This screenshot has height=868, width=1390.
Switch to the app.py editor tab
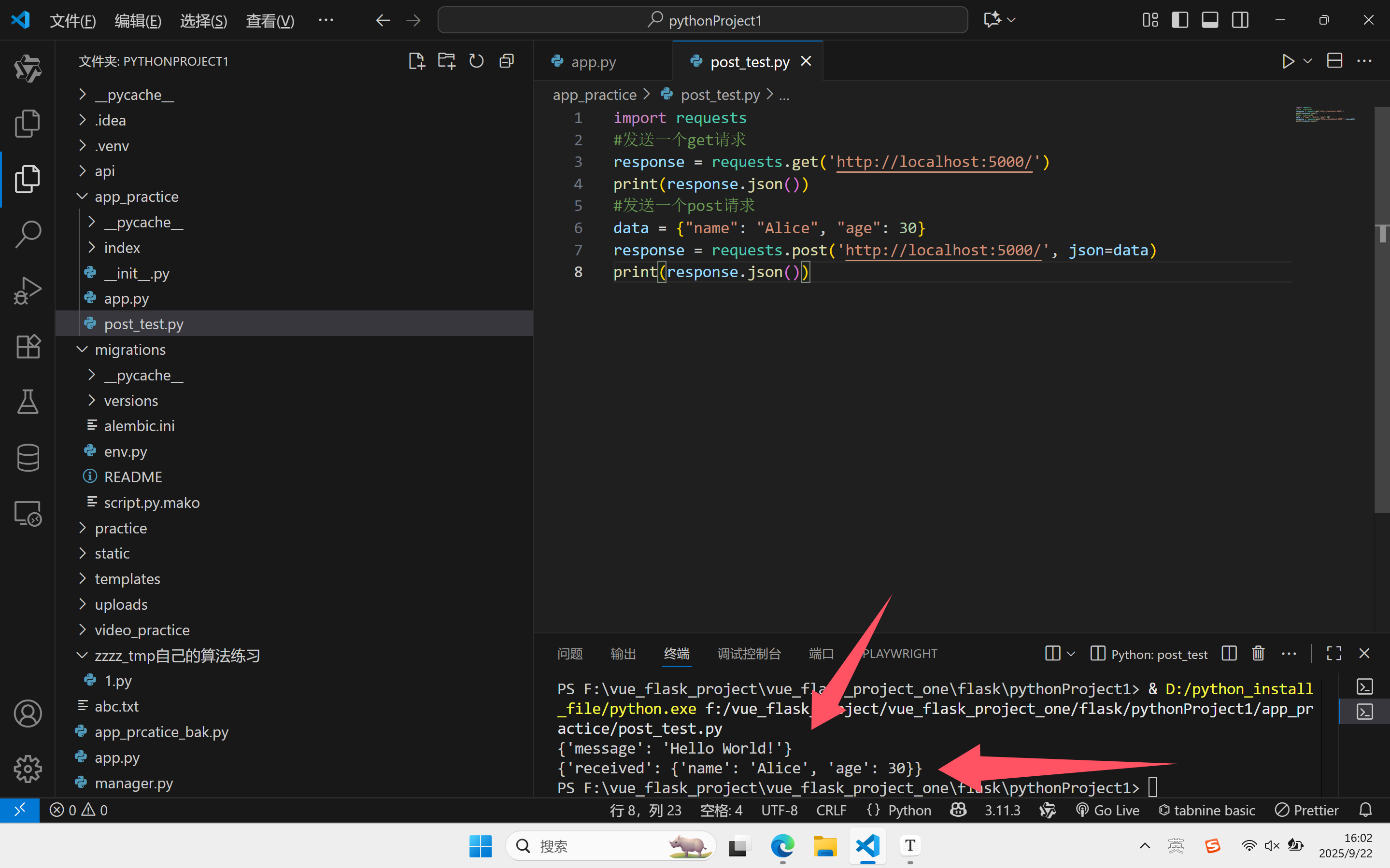point(593,61)
